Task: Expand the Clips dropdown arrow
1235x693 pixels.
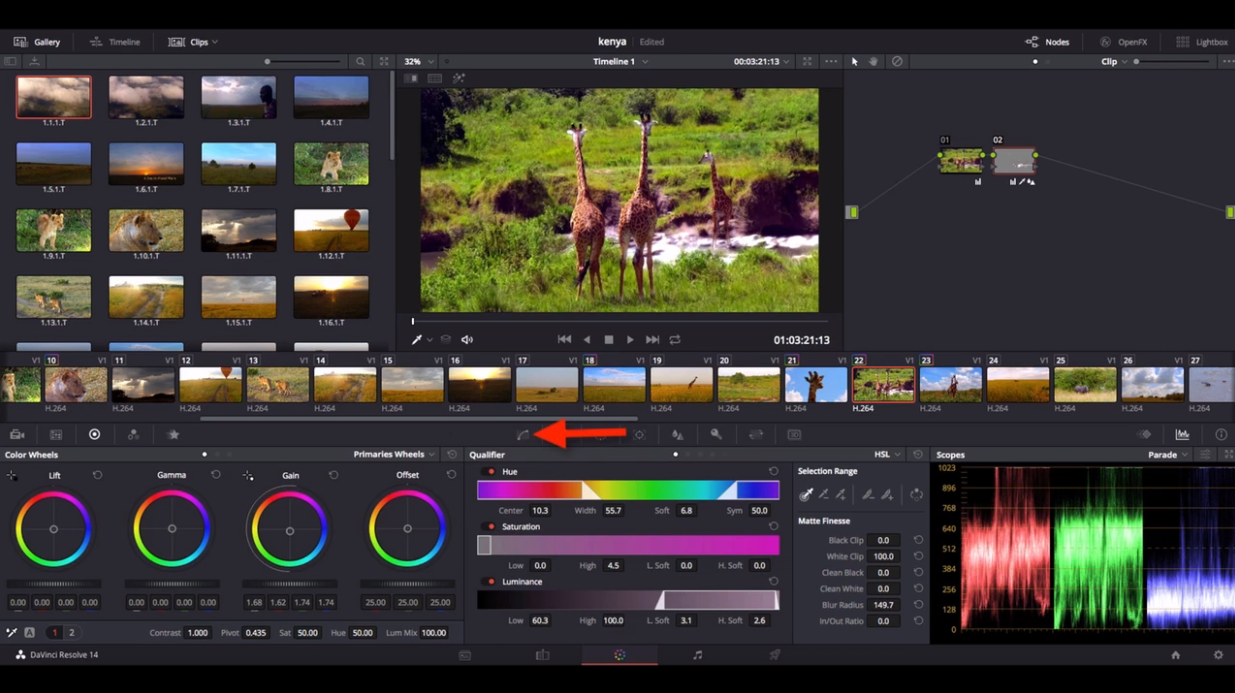Action: [215, 42]
